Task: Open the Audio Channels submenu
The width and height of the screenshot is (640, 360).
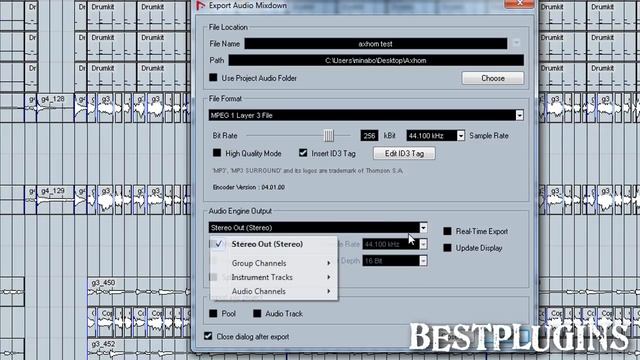Action: 273,291
